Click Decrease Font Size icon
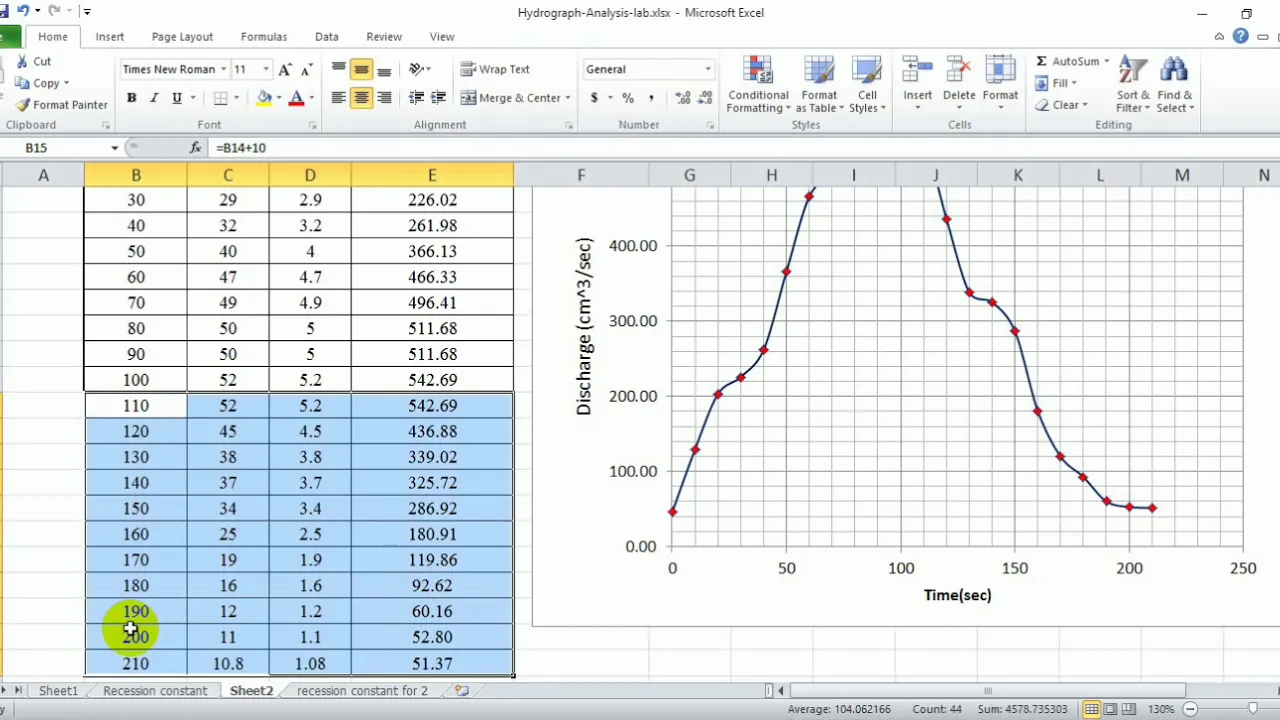Screen dimensions: 1280x720 (x=307, y=69)
